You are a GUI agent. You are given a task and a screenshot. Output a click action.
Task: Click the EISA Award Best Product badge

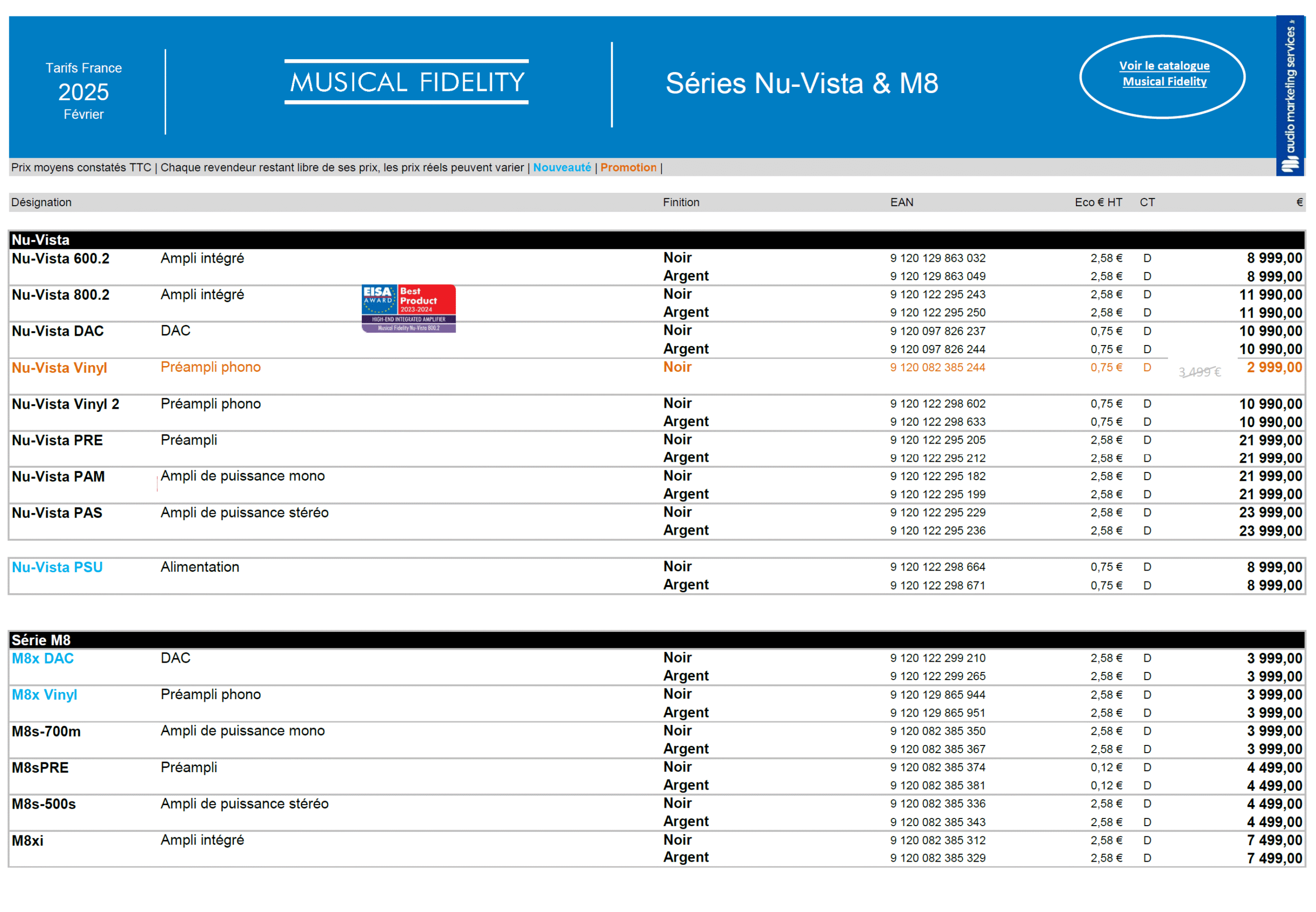pos(408,308)
